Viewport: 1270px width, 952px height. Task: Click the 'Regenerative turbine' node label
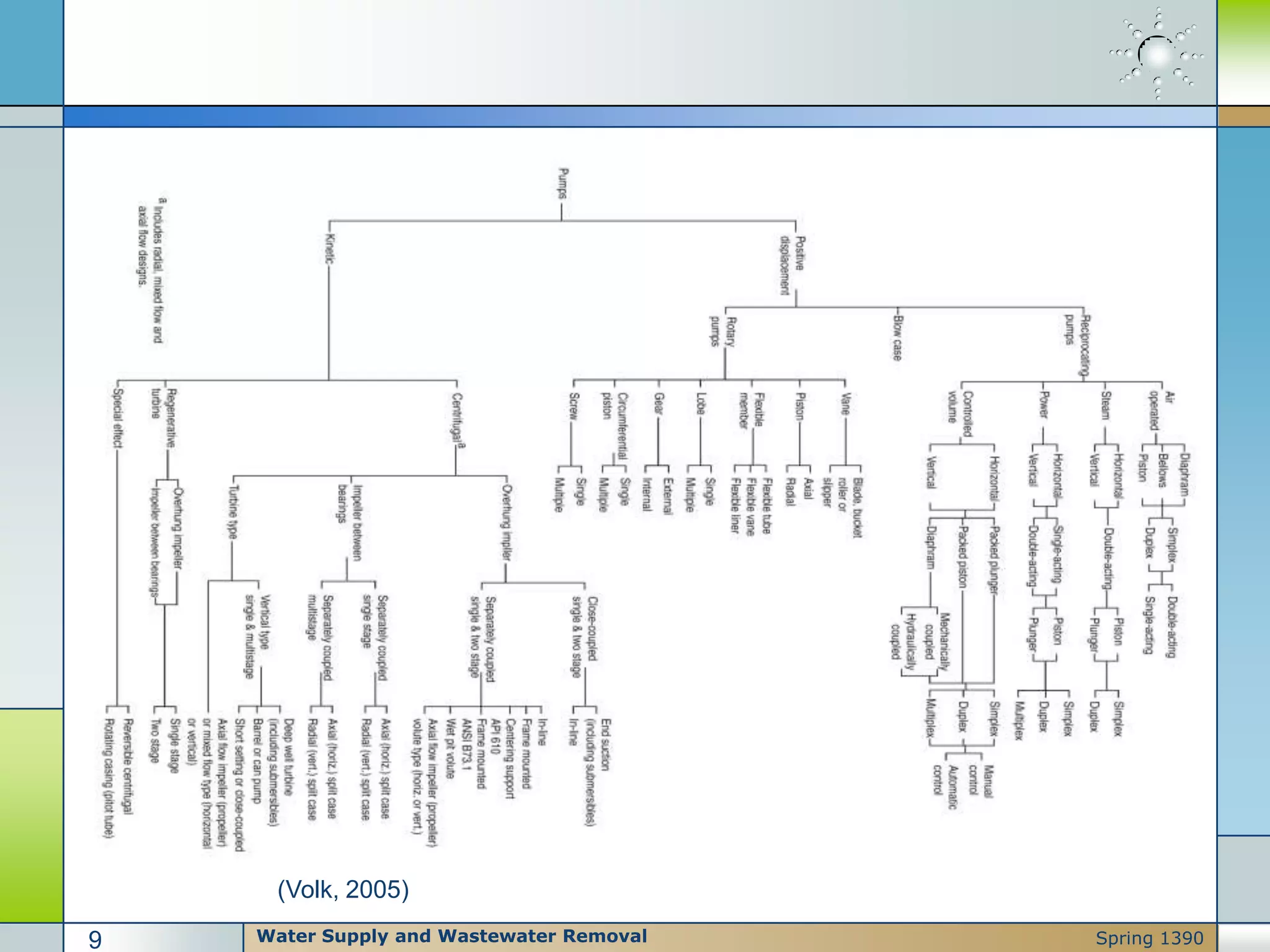(164, 418)
